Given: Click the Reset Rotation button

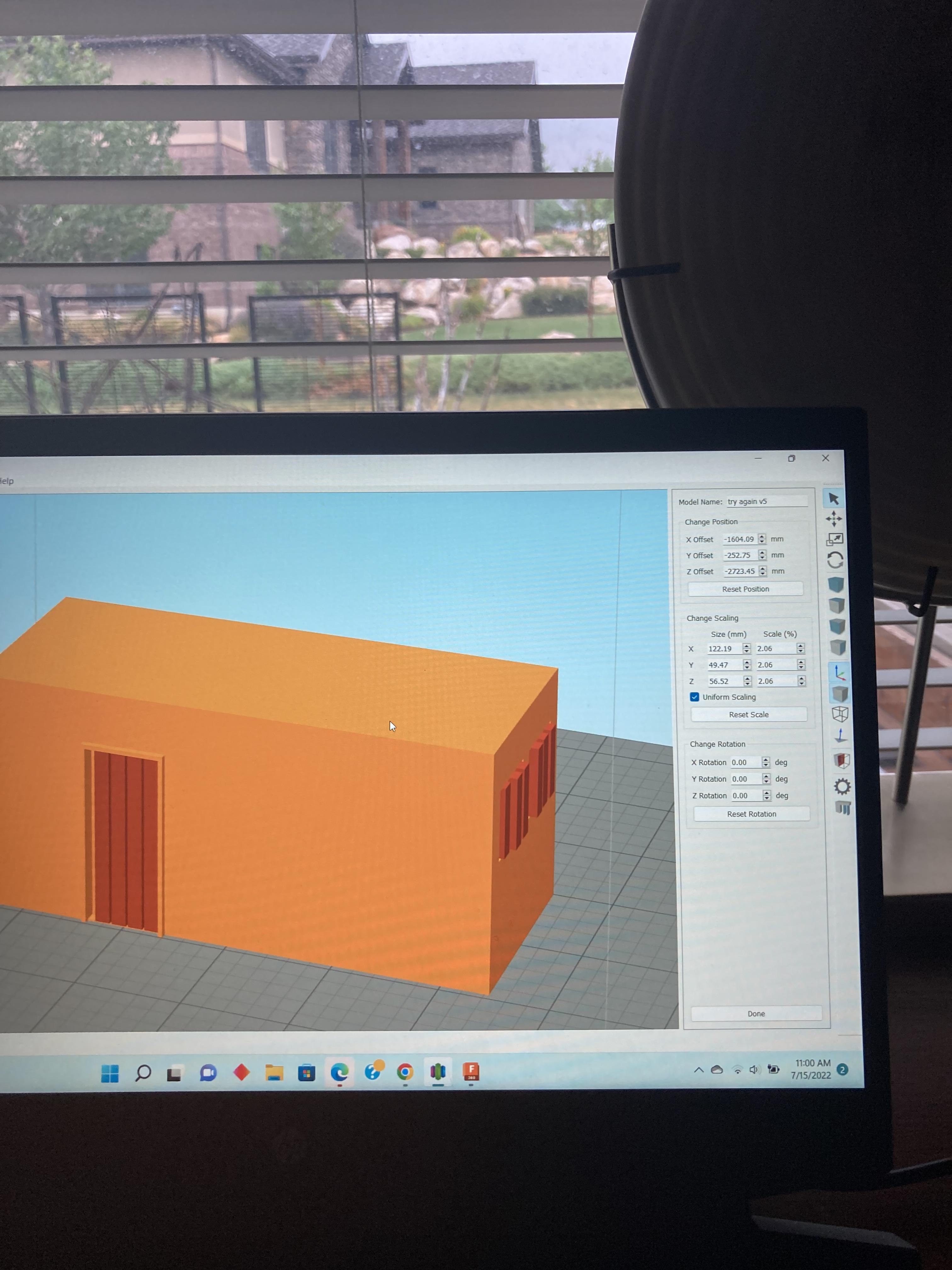Looking at the screenshot, I should point(751,814).
